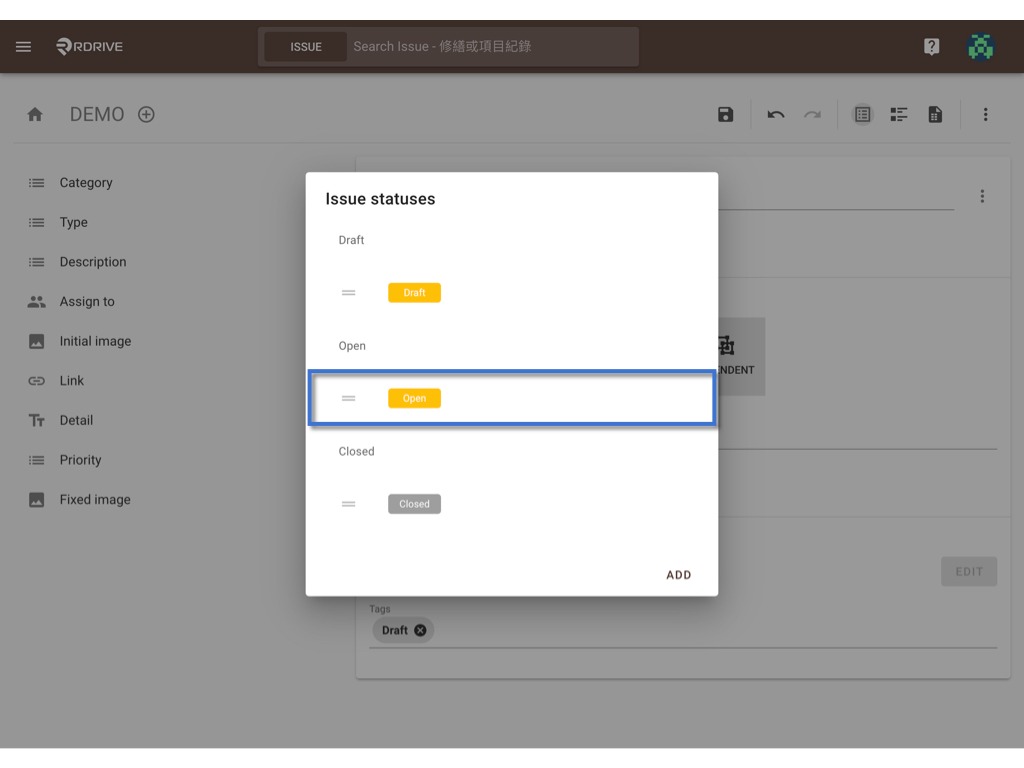Grab the drag handle of Draft status
This screenshot has width=1024, height=768.
[x=349, y=293]
